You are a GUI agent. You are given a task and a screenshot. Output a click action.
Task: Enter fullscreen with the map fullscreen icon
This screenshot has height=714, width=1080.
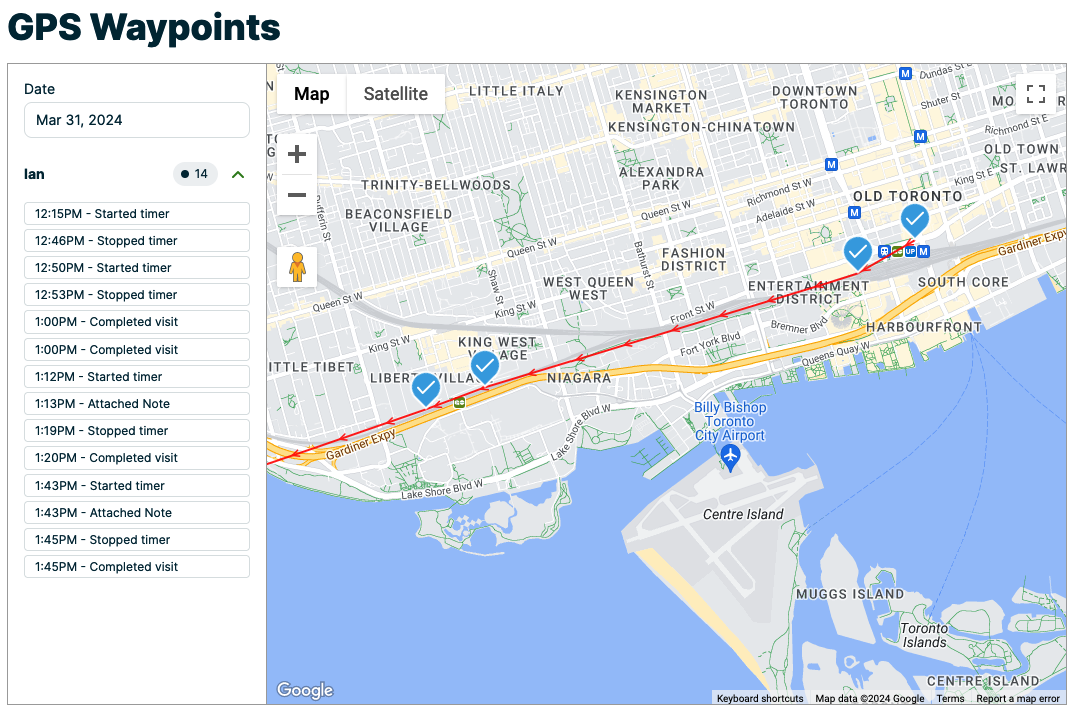click(x=1036, y=93)
